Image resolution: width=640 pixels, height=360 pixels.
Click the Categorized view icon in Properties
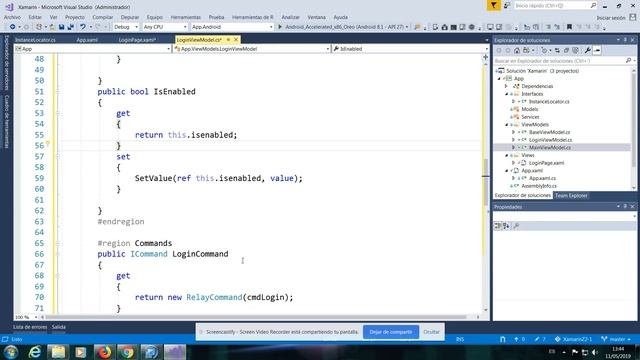[x=498, y=226]
